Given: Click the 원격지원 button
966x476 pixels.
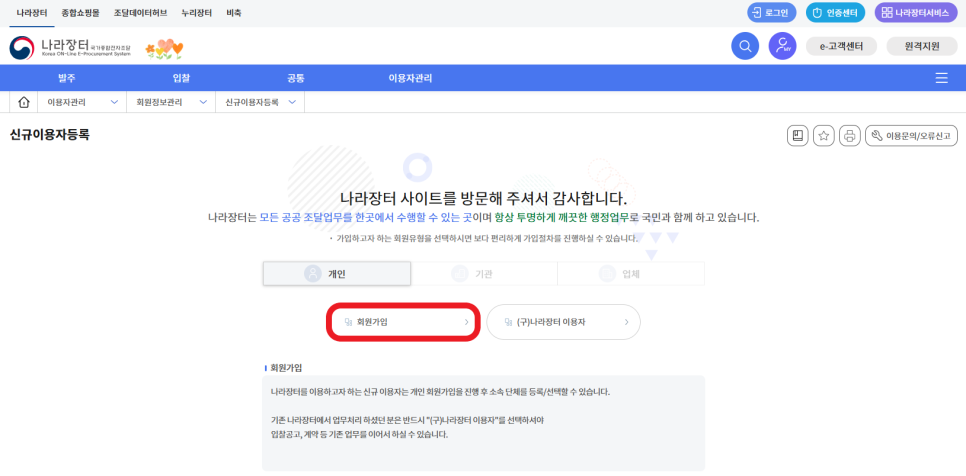Looking at the screenshot, I should click(922, 46).
